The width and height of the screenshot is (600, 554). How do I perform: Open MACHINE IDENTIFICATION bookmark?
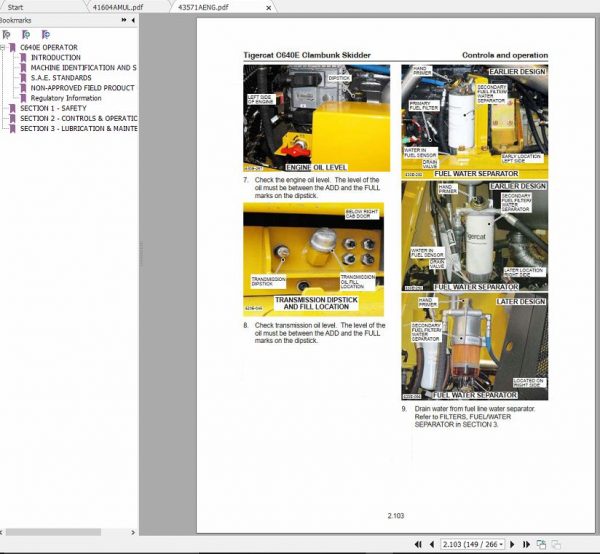(x=83, y=68)
